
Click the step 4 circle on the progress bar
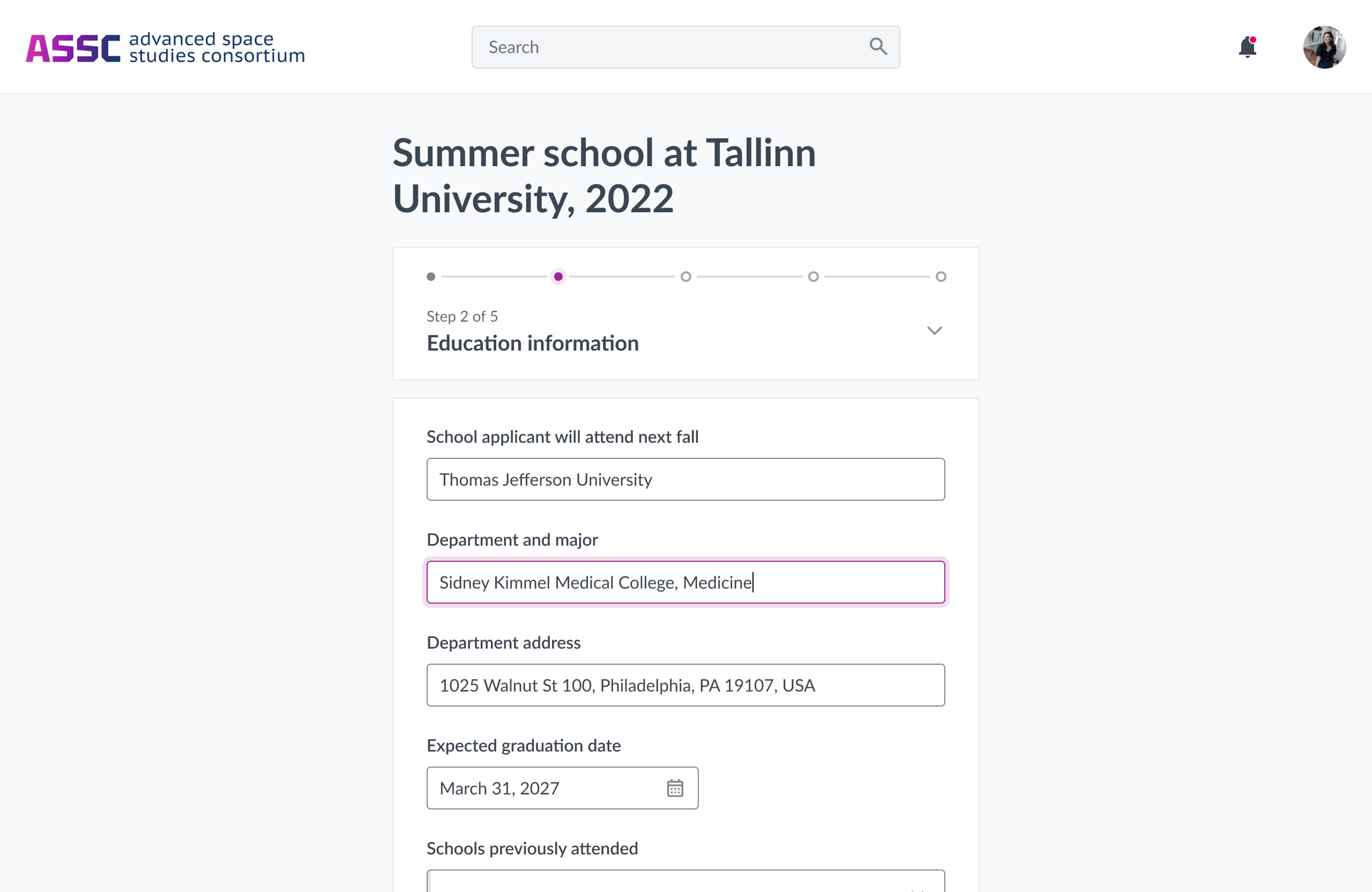(814, 276)
